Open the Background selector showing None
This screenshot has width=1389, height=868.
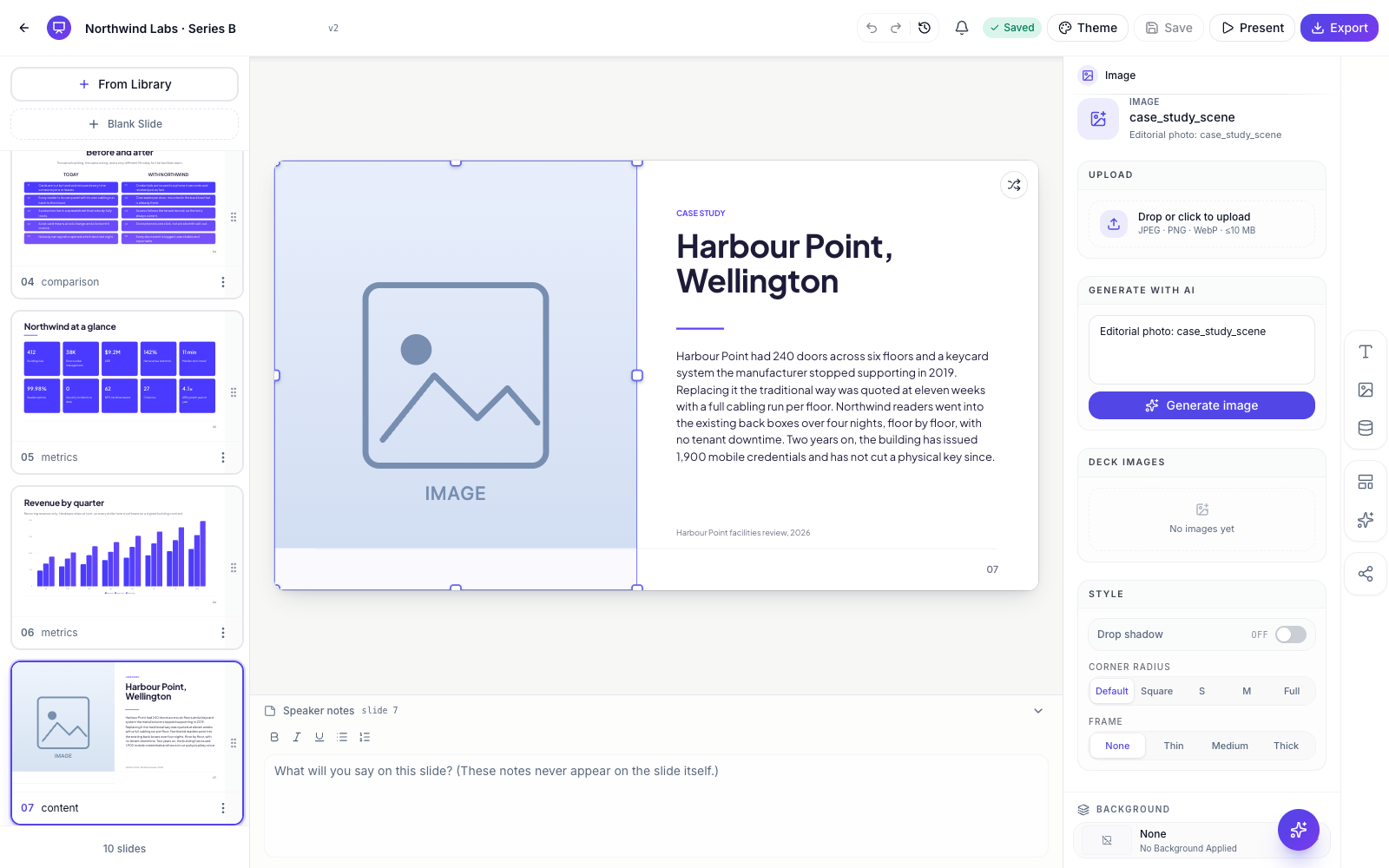[x=1201, y=840]
